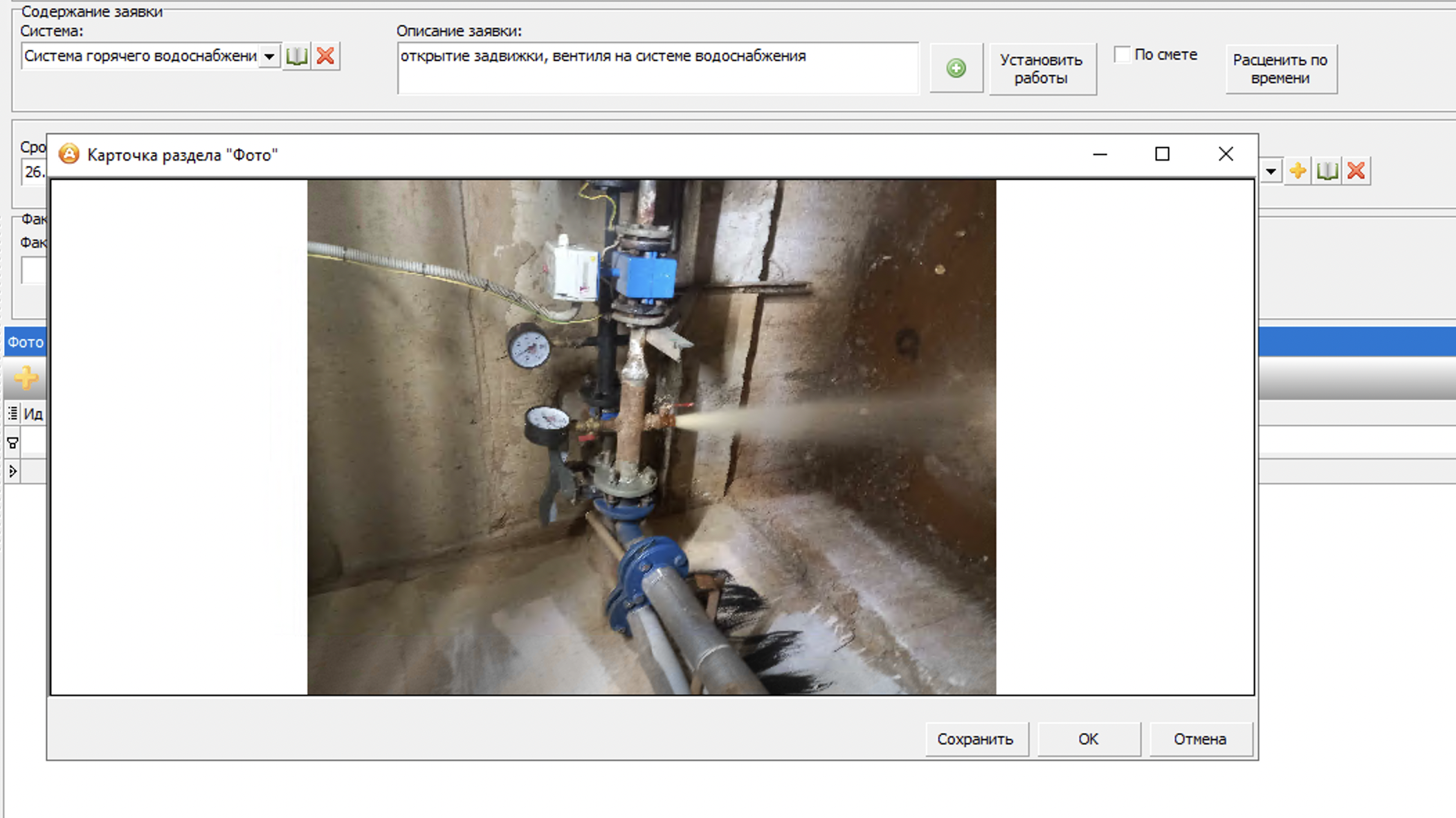Click Сохранить in the photo dialog
The image size is (1456, 818).
[976, 739]
